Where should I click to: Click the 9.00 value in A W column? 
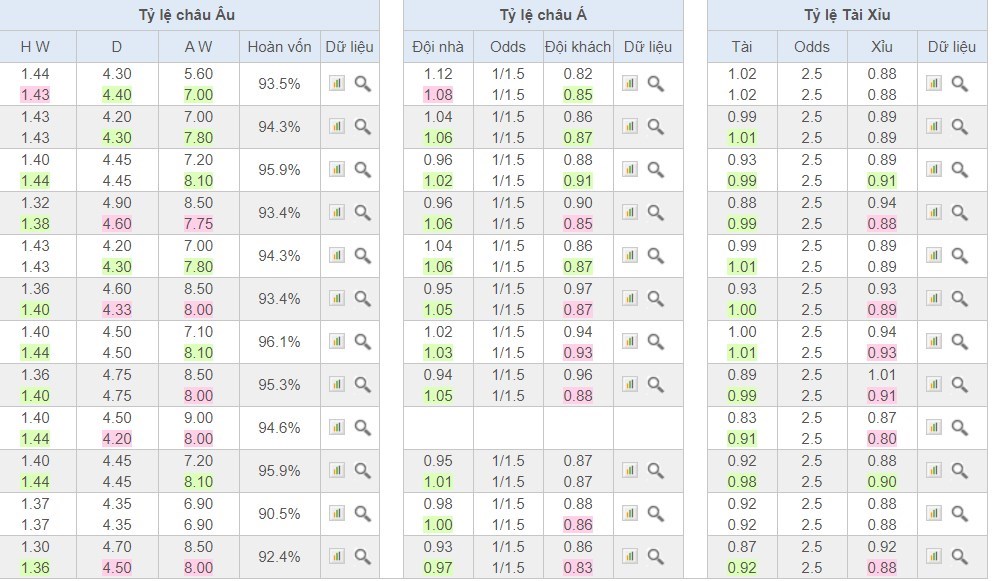click(199, 418)
